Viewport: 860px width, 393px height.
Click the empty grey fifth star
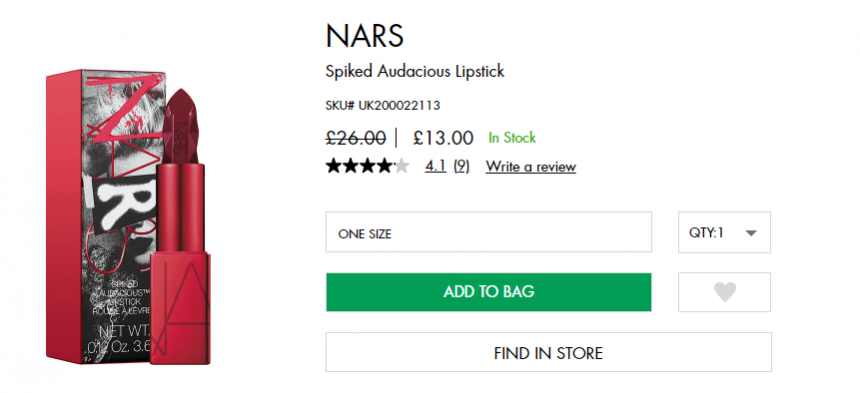[x=402, y=166]
